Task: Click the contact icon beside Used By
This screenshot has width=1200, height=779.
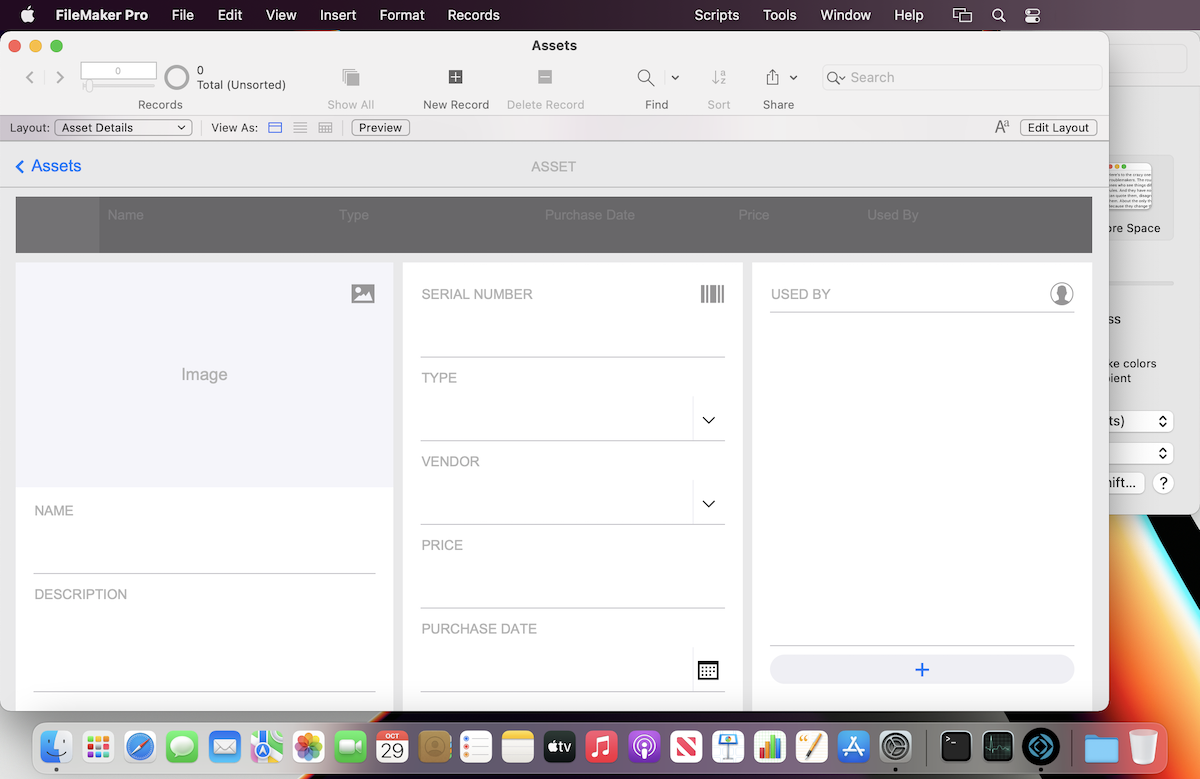Action: point(1061,293)
